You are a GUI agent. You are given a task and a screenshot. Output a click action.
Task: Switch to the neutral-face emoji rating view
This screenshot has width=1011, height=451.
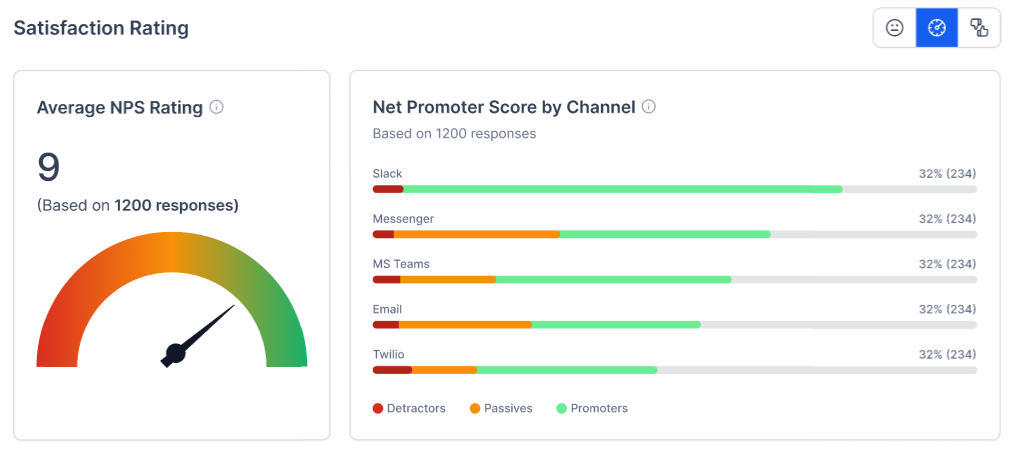pyautogui.click(x=895, y=28)
